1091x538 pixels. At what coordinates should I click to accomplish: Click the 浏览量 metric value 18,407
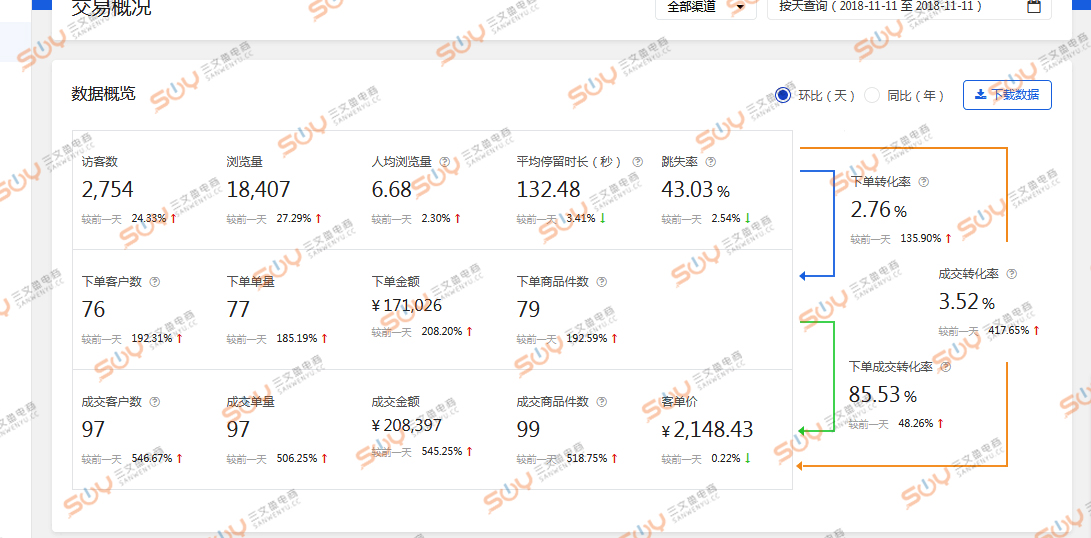point(258,190)
